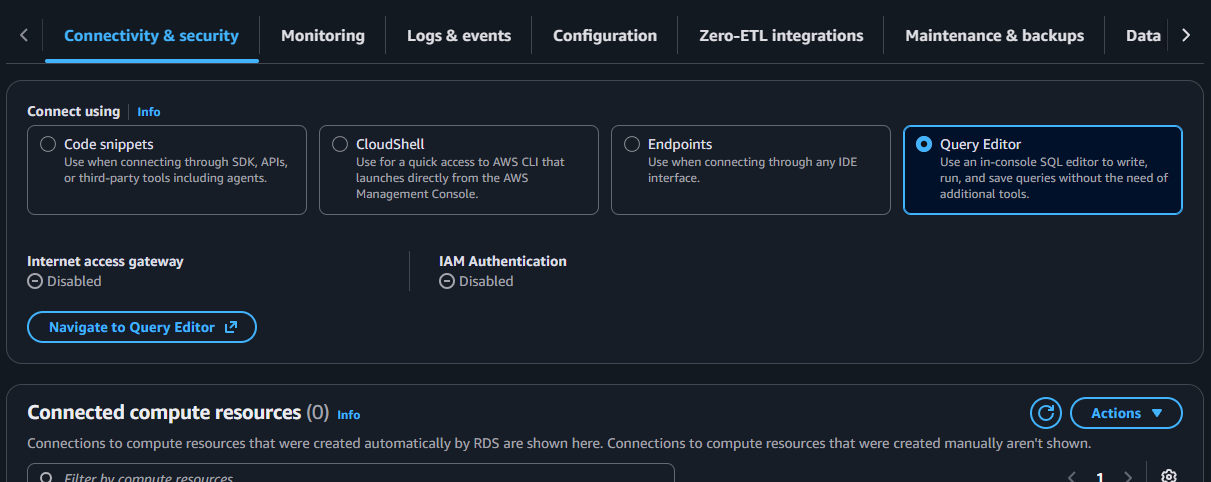Open the Connectivity & security tab
The image size is (1211, 482).
(151, 36)
